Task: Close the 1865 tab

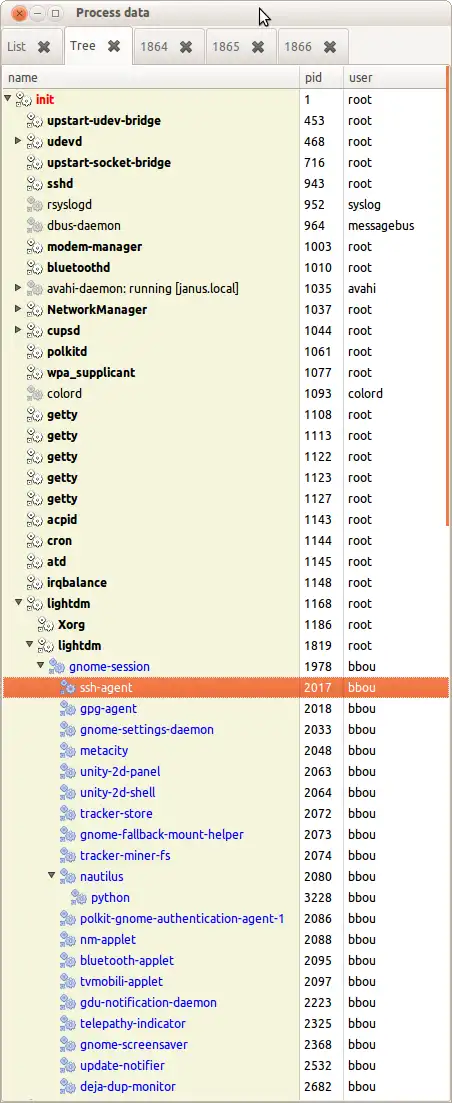Action: coord(258,47)
